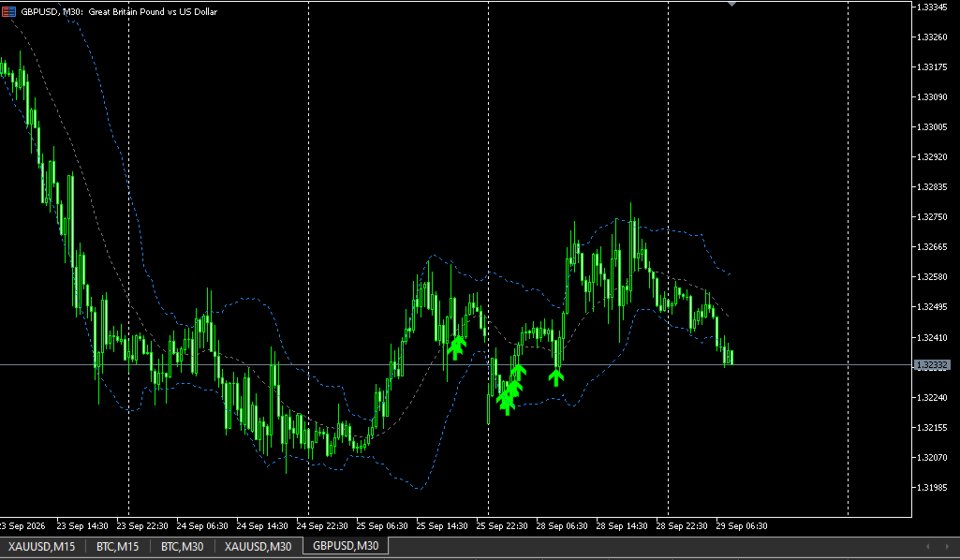Click the '25 Sep 22:30' time axis label
Screen dimensions: 960x560
pyautogui.click(x=502, y=526)
